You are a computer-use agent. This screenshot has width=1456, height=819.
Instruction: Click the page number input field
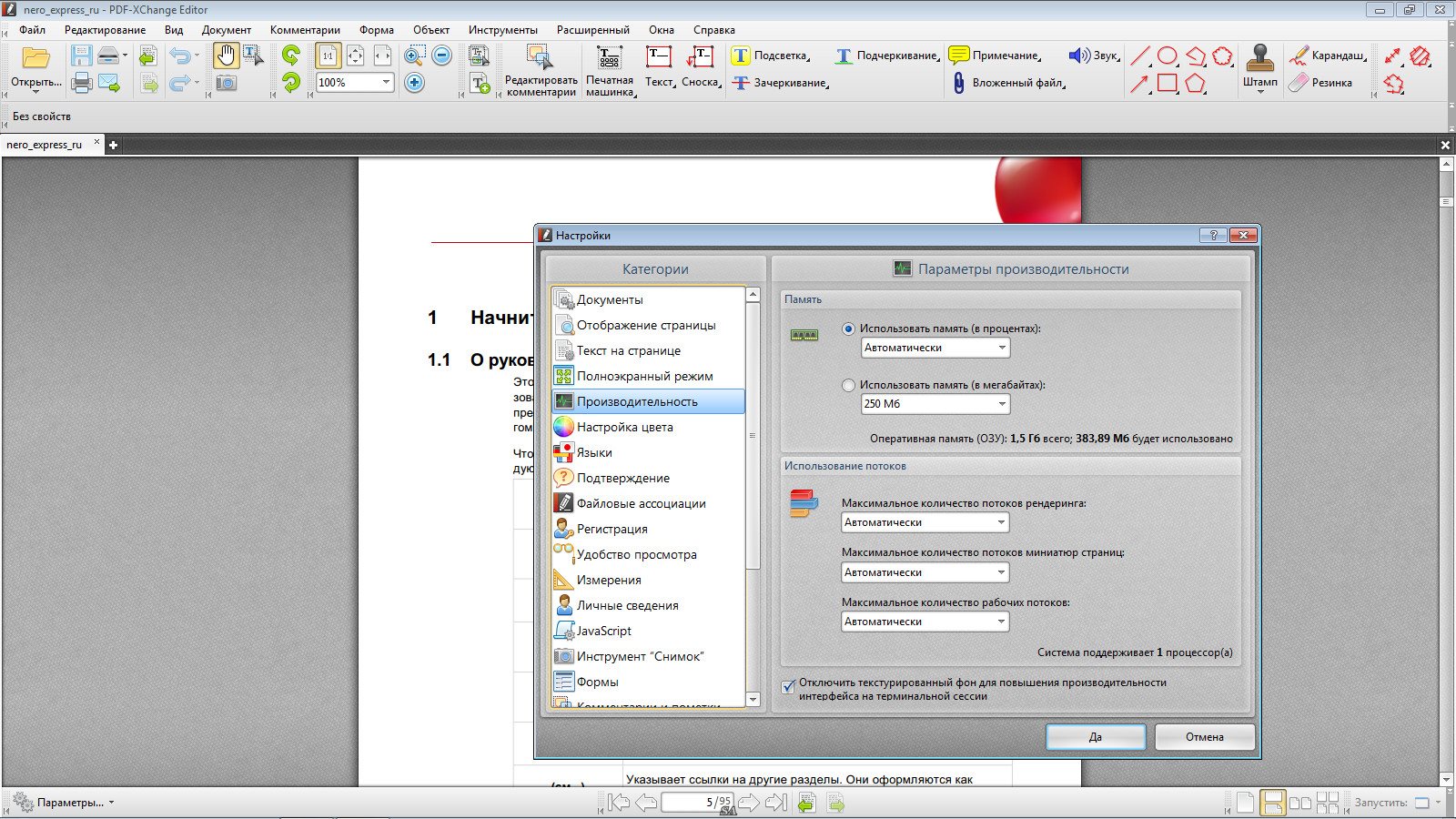pos(697,803)
